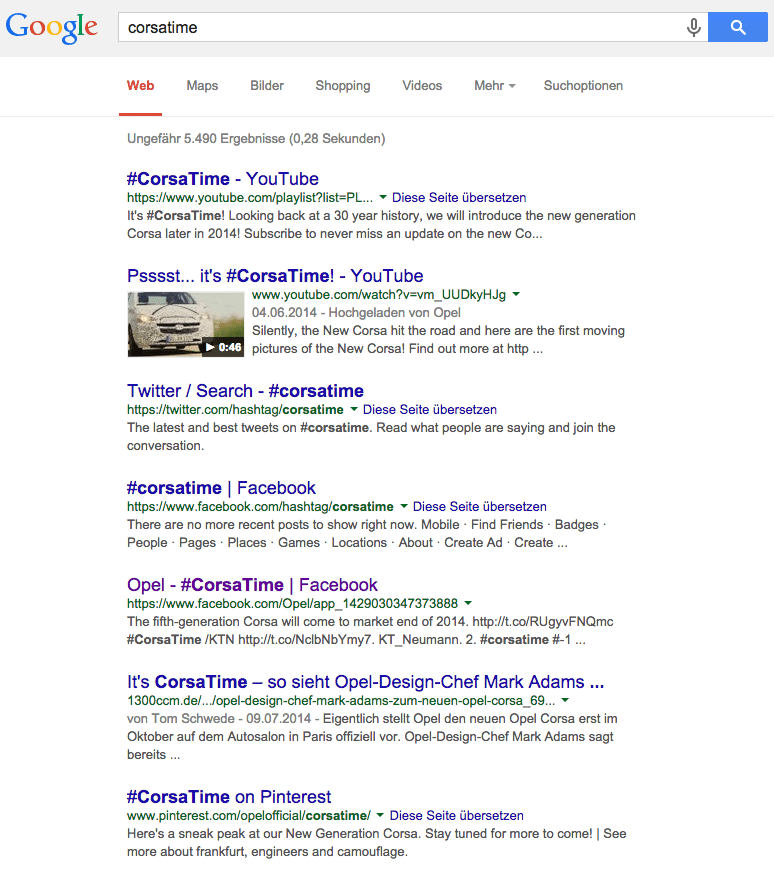The height and width of the screenshot is (873, 774).
Task: Click the camouflaged Corsa video thumbnail
Action: click(x=186, y=324)
